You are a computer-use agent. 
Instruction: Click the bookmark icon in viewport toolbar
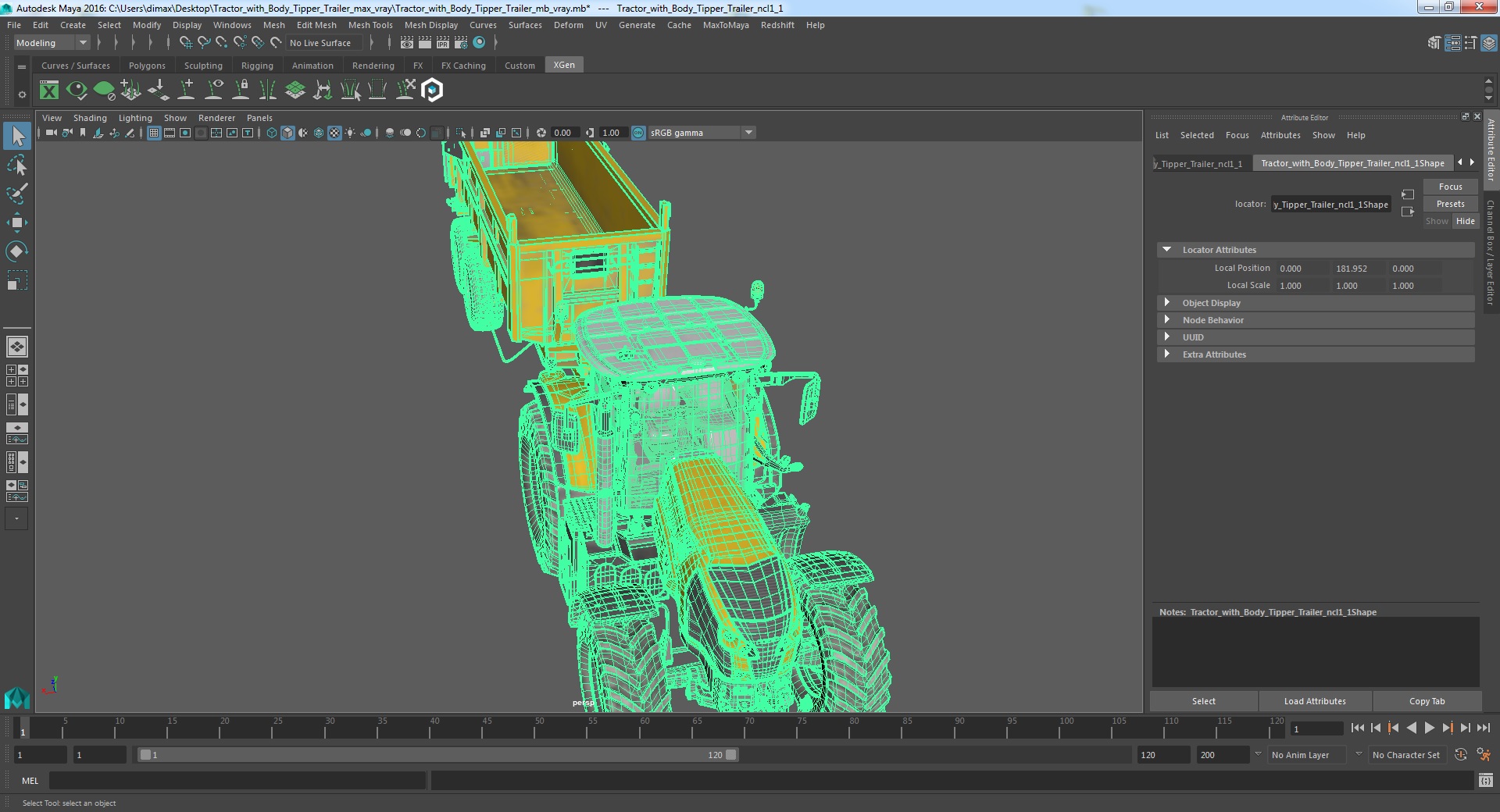[83, 133]
